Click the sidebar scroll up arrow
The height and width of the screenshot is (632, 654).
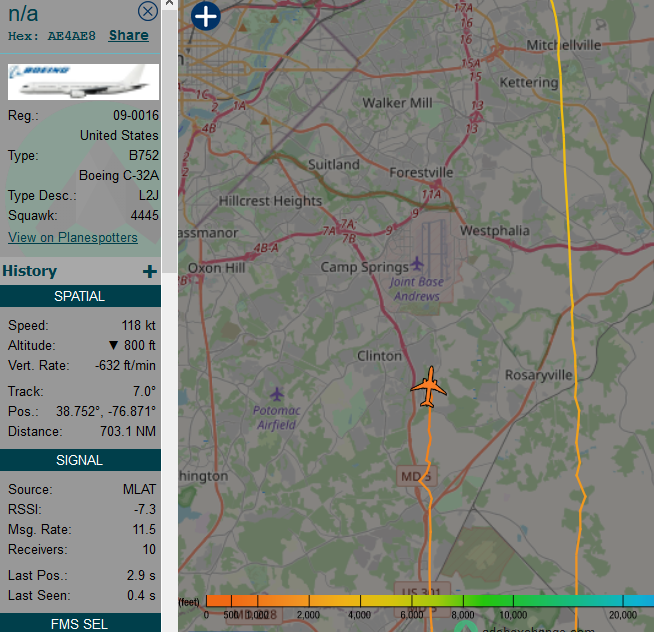pos(169,3)
